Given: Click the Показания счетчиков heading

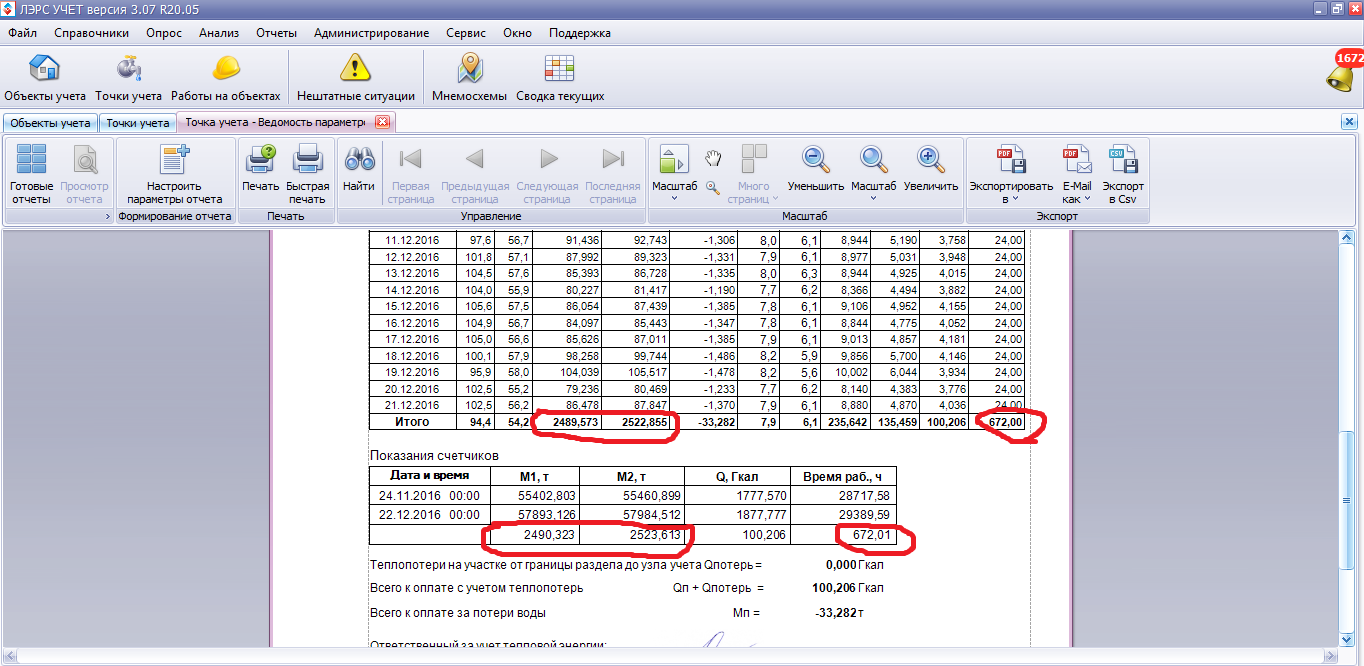Looking at the screenshot, I should (x=433, y=455).
